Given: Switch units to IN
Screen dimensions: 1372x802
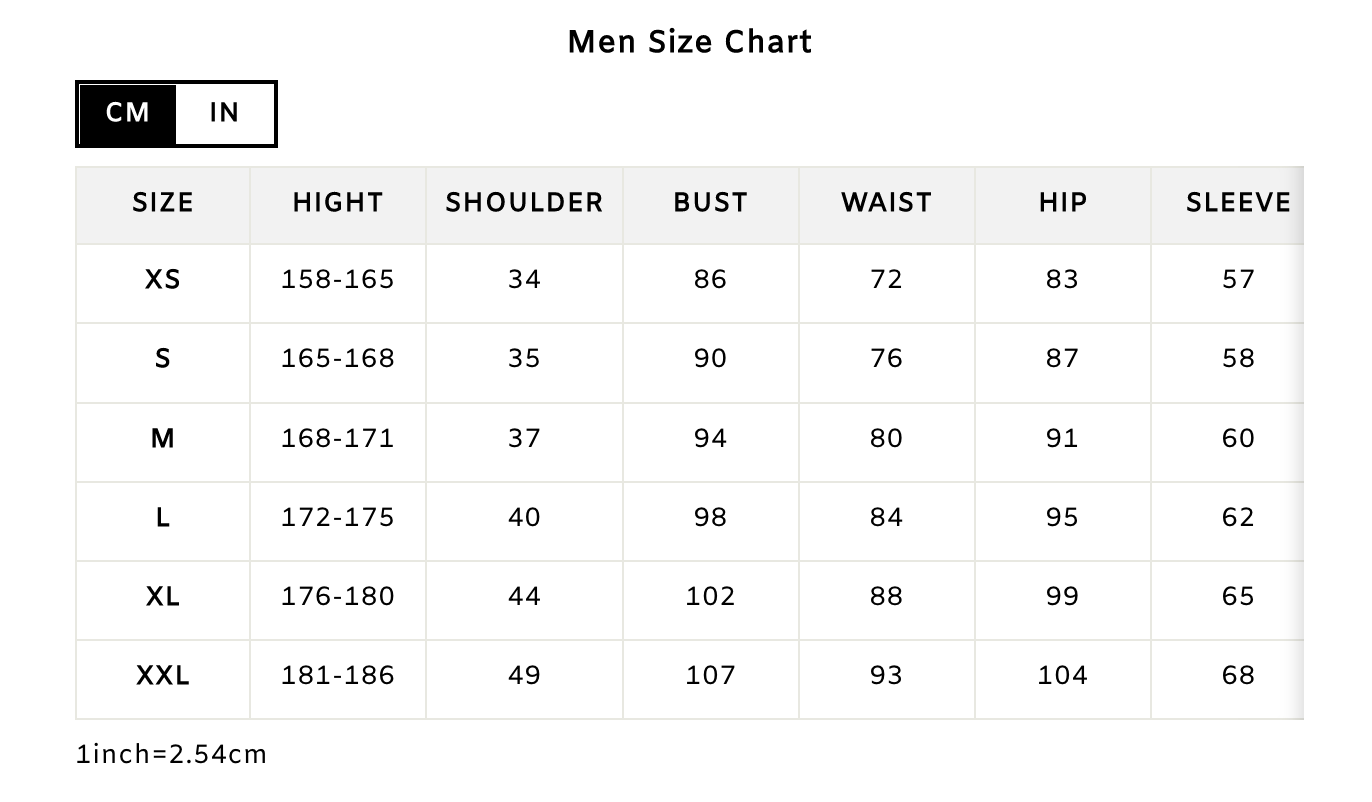Looking at the screenshot, I should click(224, 113).
